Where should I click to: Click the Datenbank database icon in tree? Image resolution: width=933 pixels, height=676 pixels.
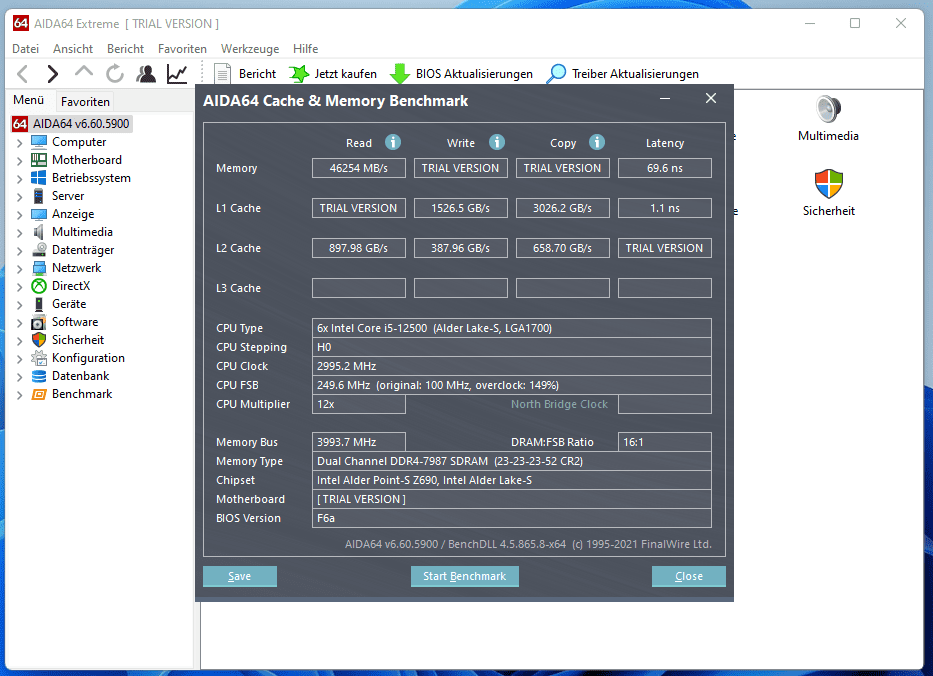pyautogui.click(x=39, y=376)
